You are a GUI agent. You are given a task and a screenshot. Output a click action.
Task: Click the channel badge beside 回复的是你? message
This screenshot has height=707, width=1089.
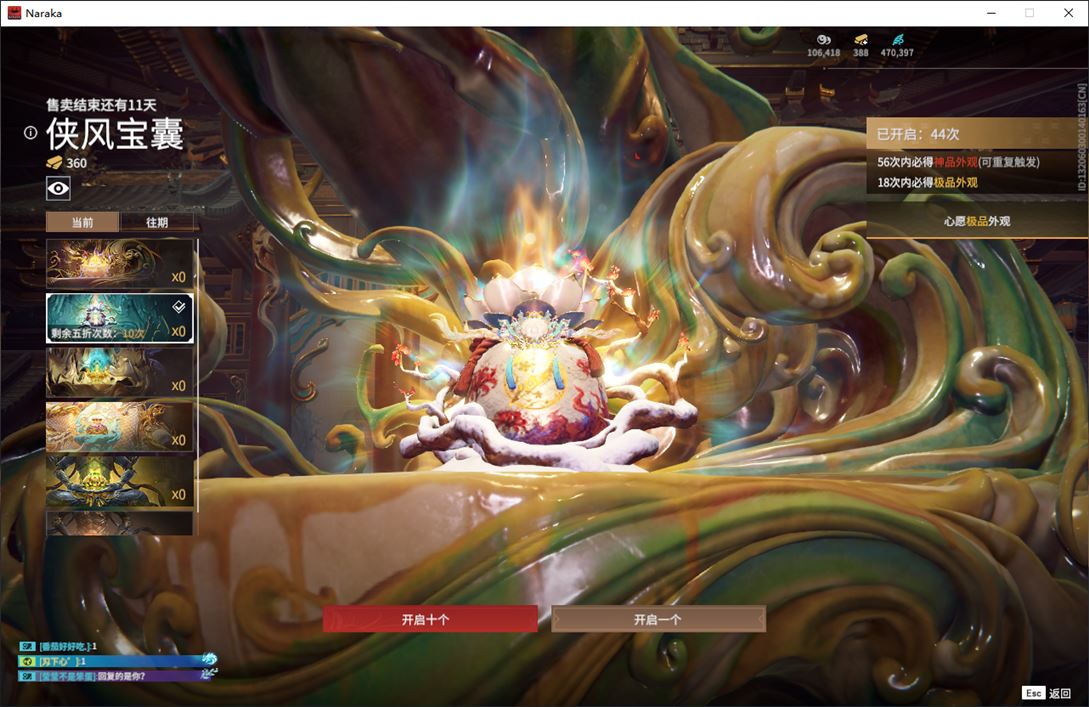(27, 676)
